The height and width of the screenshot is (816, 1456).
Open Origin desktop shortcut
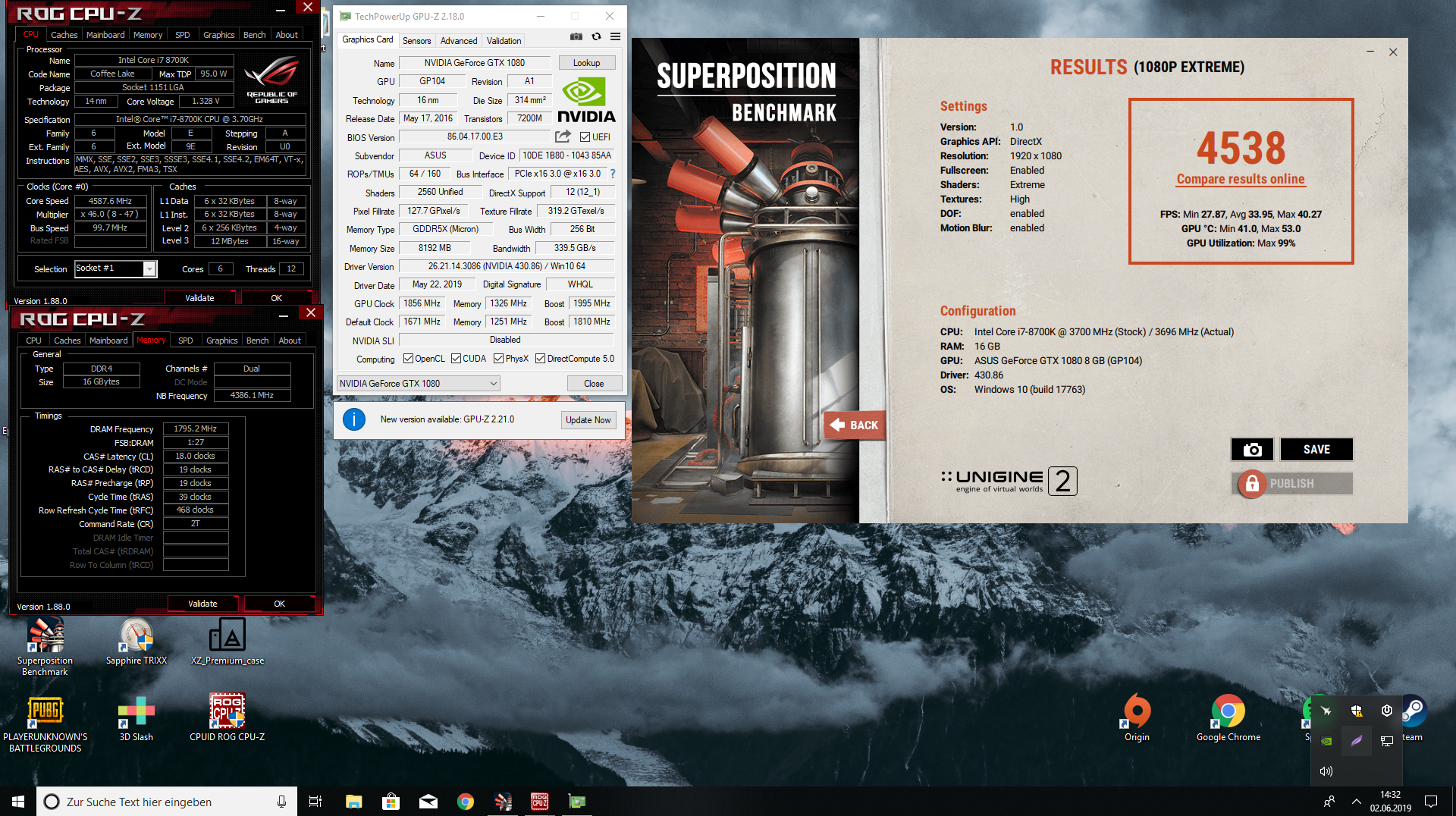click(1137, 719)
